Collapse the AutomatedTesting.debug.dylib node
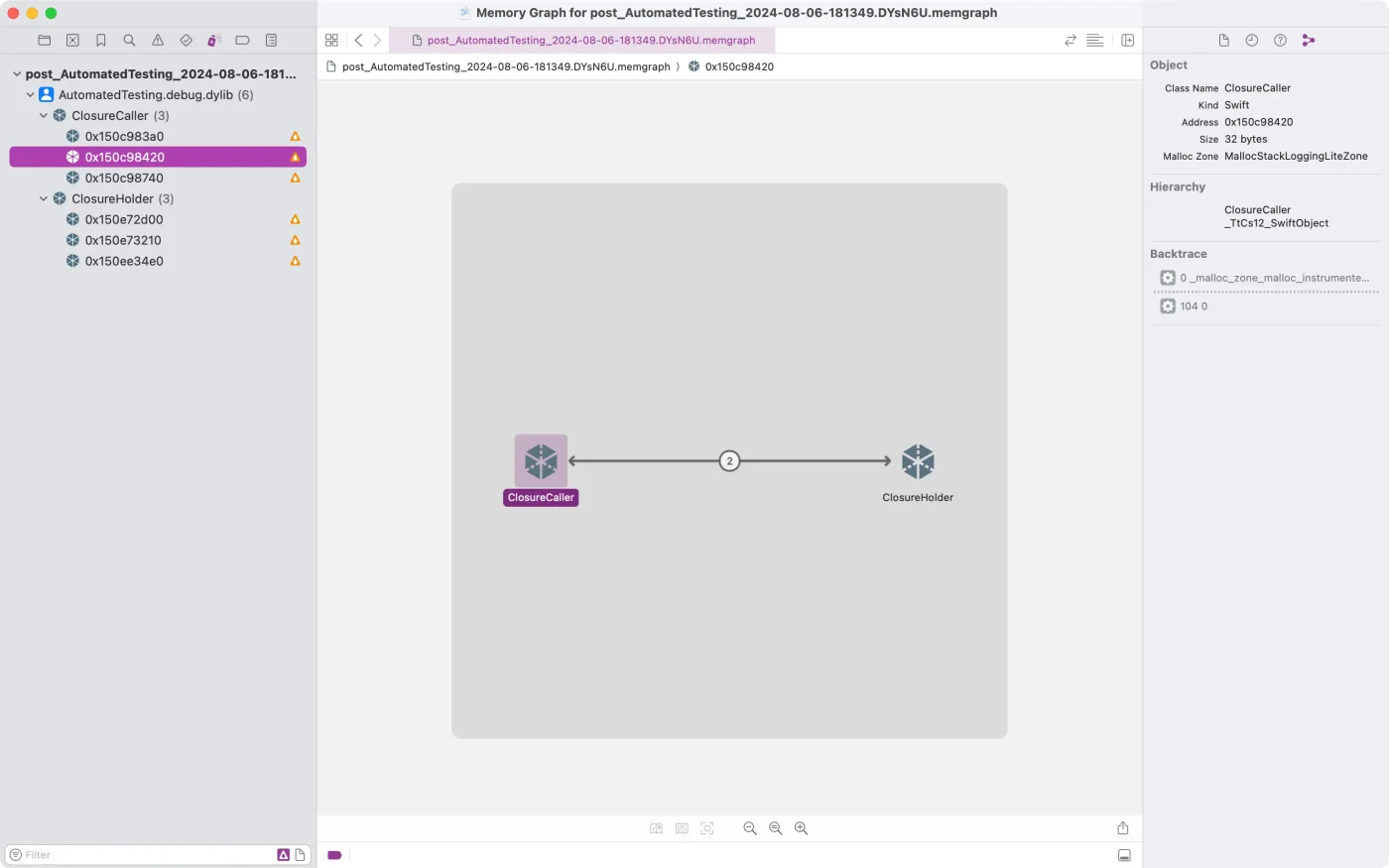The height and width of the screenshot is (868, 1389). point(31,95)
